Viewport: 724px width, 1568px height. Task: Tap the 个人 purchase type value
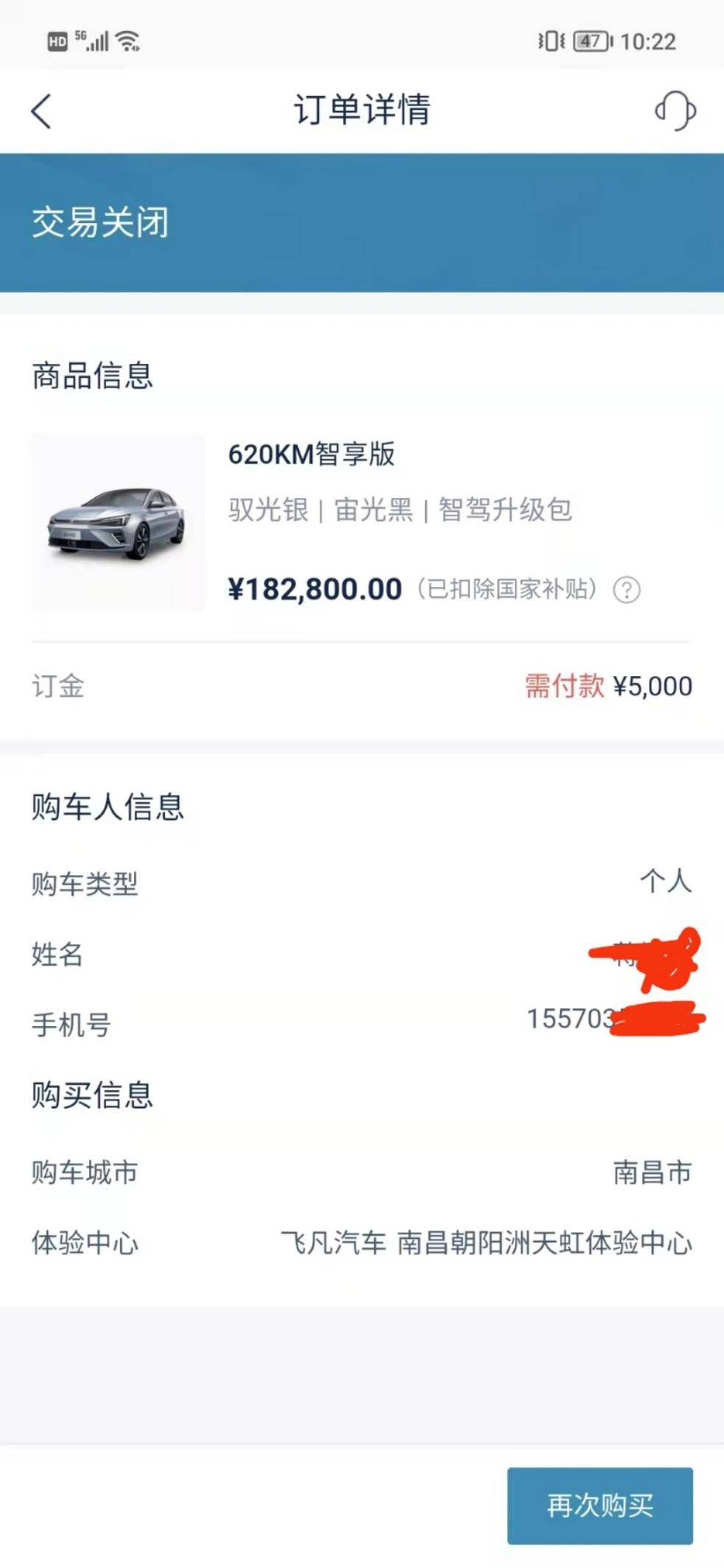pos(666,881)
